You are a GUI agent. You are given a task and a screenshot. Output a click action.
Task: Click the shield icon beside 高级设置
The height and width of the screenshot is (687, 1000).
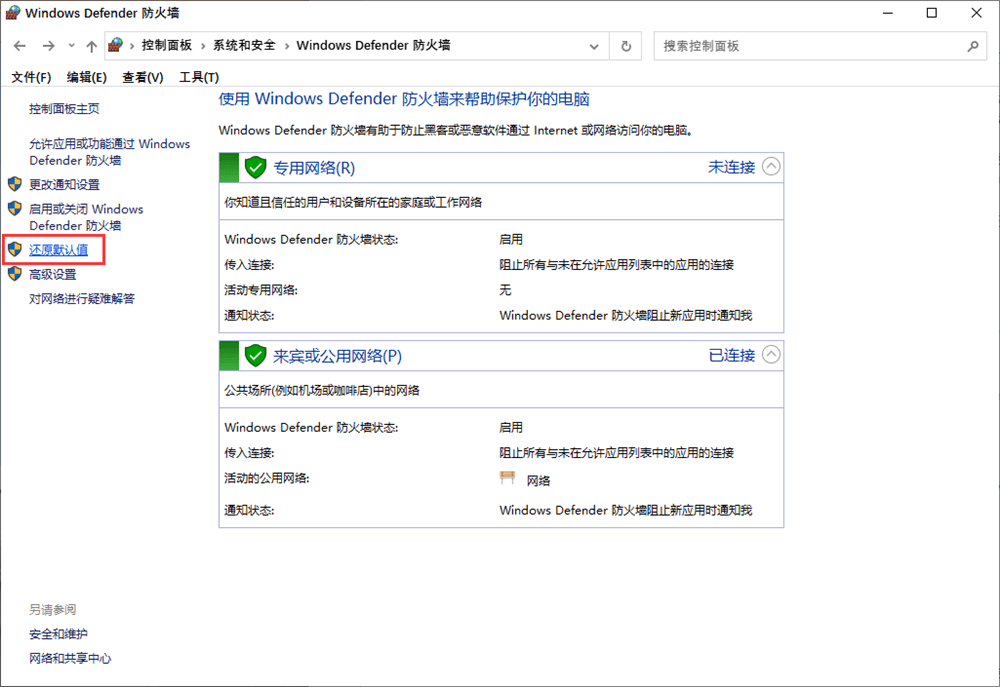tap(15, 274)
